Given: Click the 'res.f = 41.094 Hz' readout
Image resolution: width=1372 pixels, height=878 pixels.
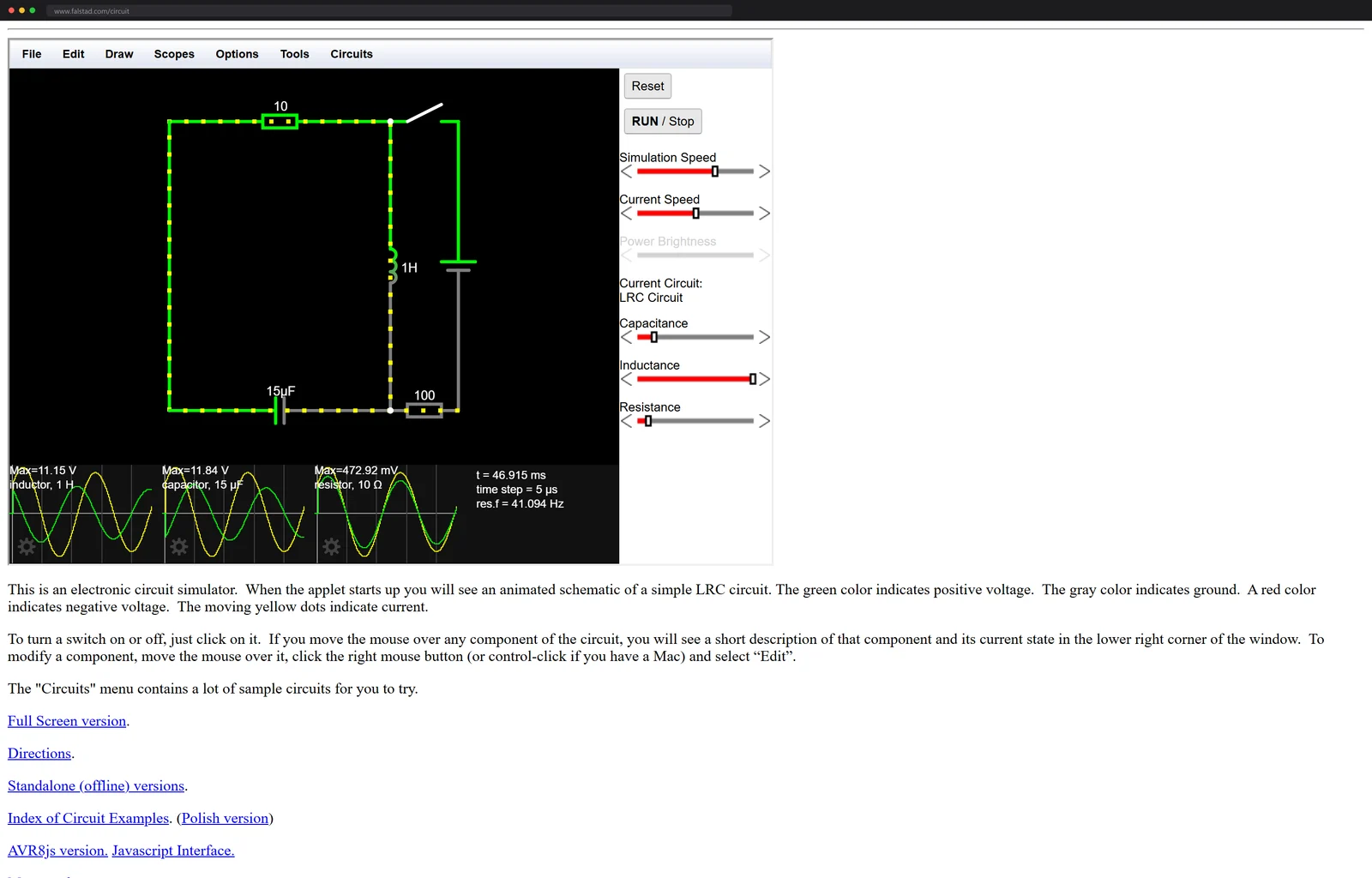Looking at the screenshot, I should click(520, 504).
